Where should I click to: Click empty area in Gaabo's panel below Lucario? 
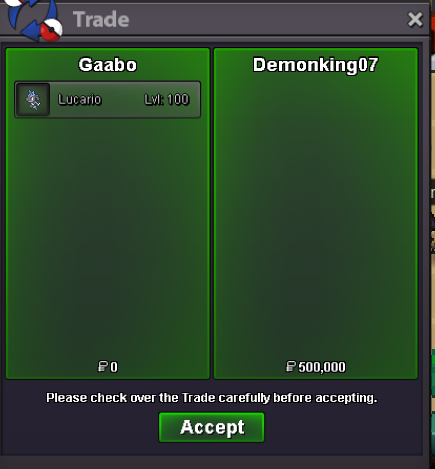108,233
